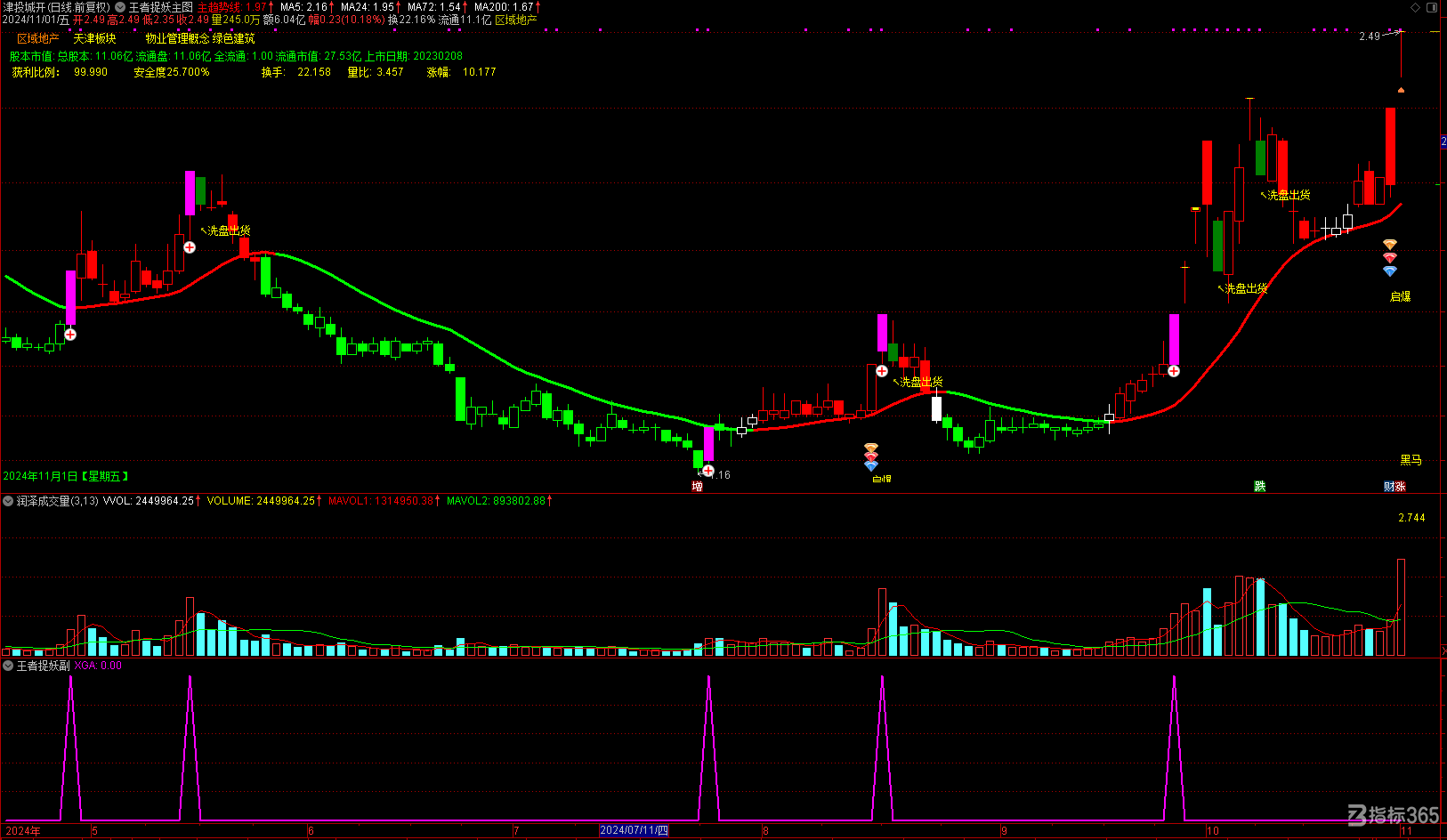The height and width of the screenshot is (840, 1447).
Task: Click the 安全度25.700% value
Action: pos(172,72)
